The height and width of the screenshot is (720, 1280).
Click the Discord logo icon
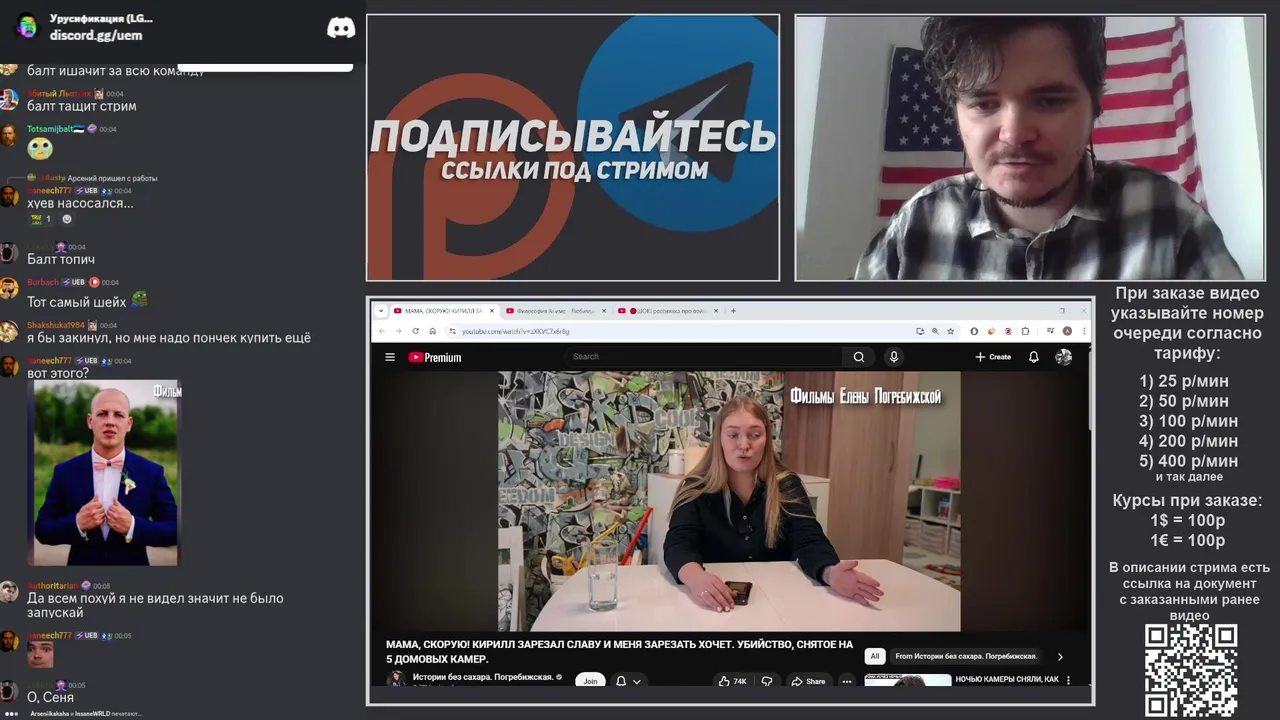341,28
